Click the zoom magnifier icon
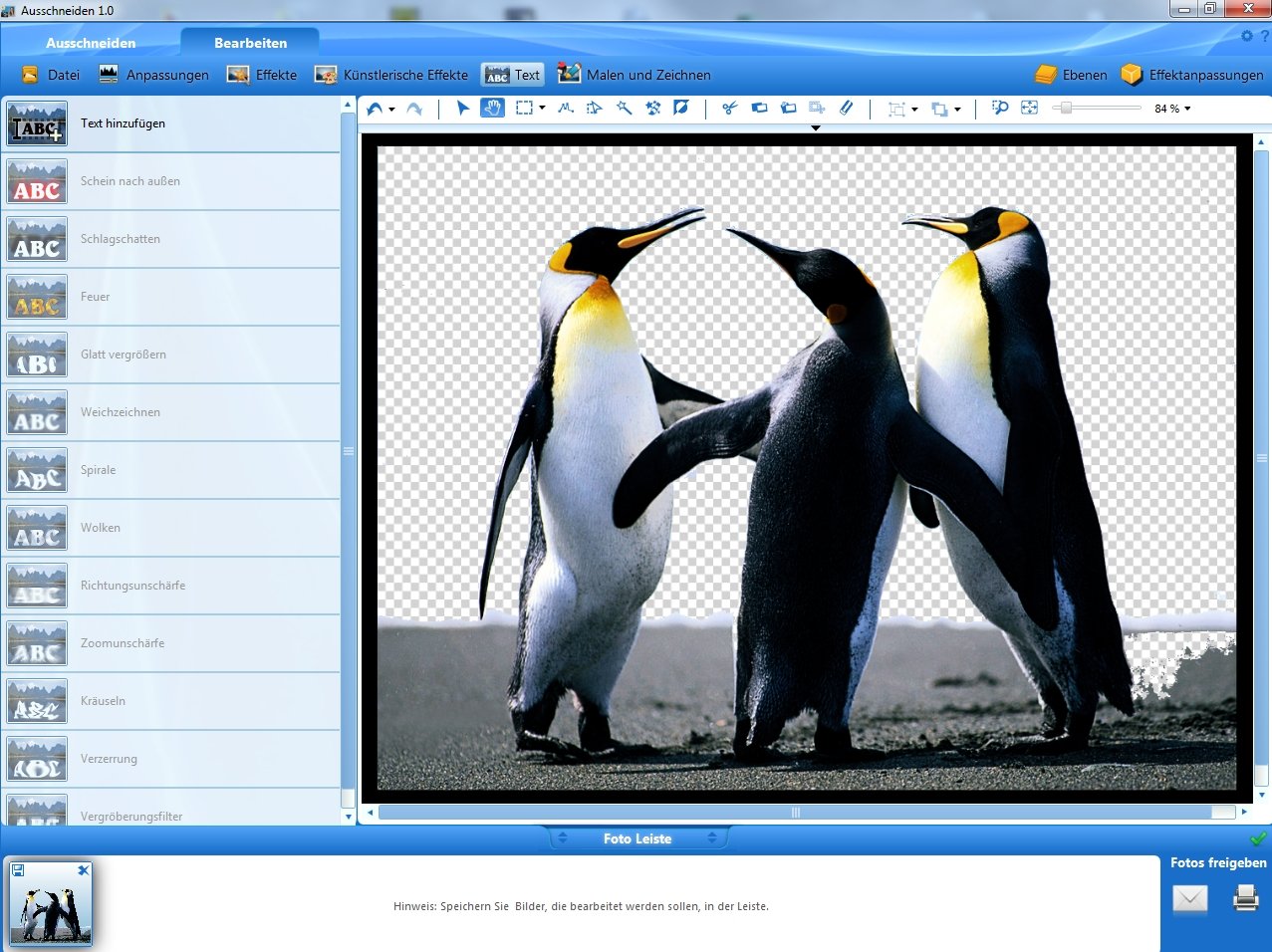 pos(1000,108)
